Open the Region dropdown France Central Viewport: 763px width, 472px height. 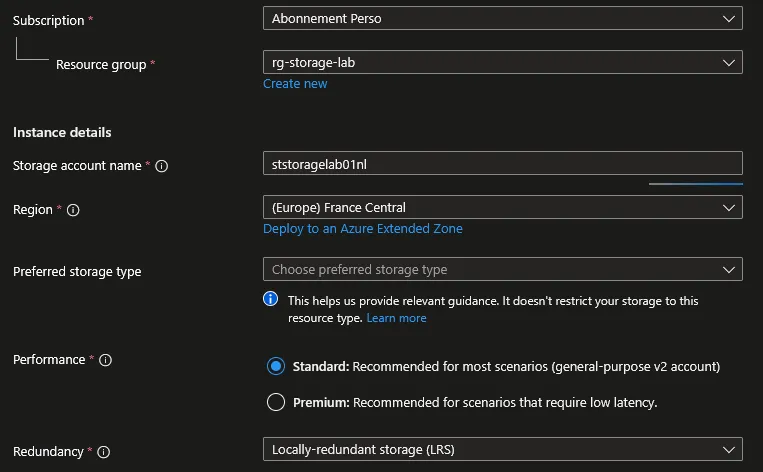[503, 207]
